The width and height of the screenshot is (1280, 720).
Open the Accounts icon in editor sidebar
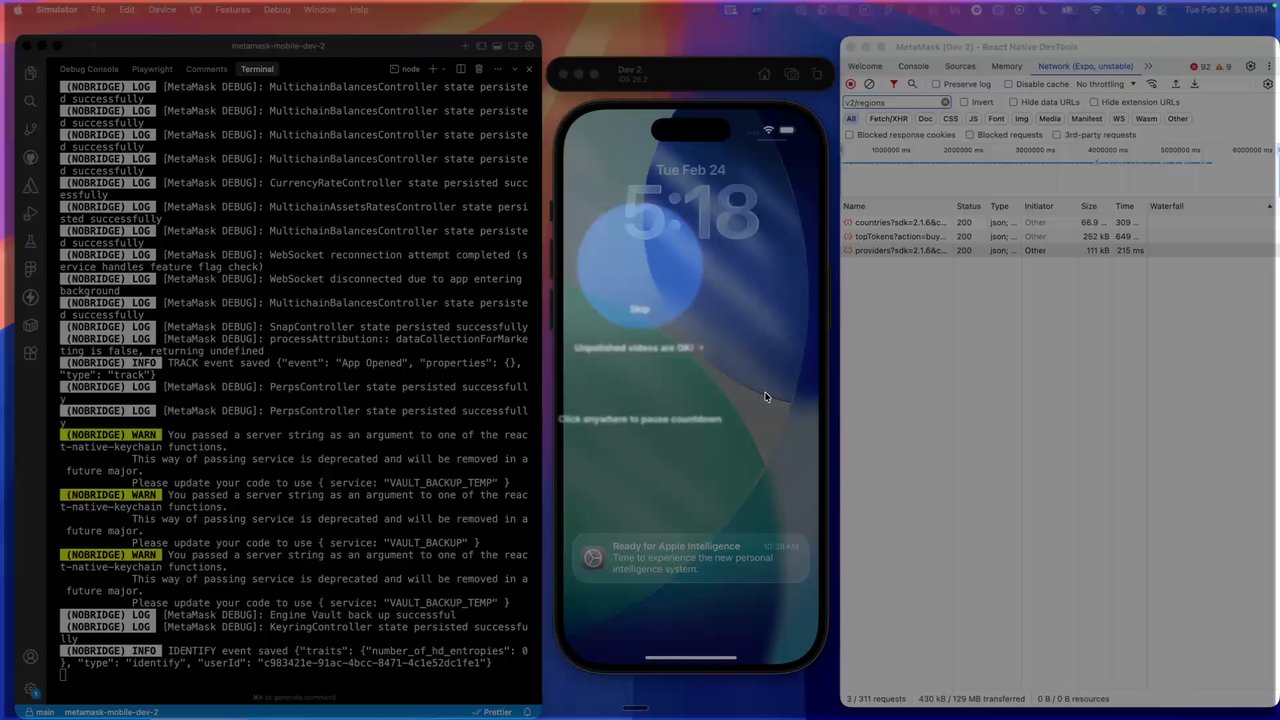30,657
